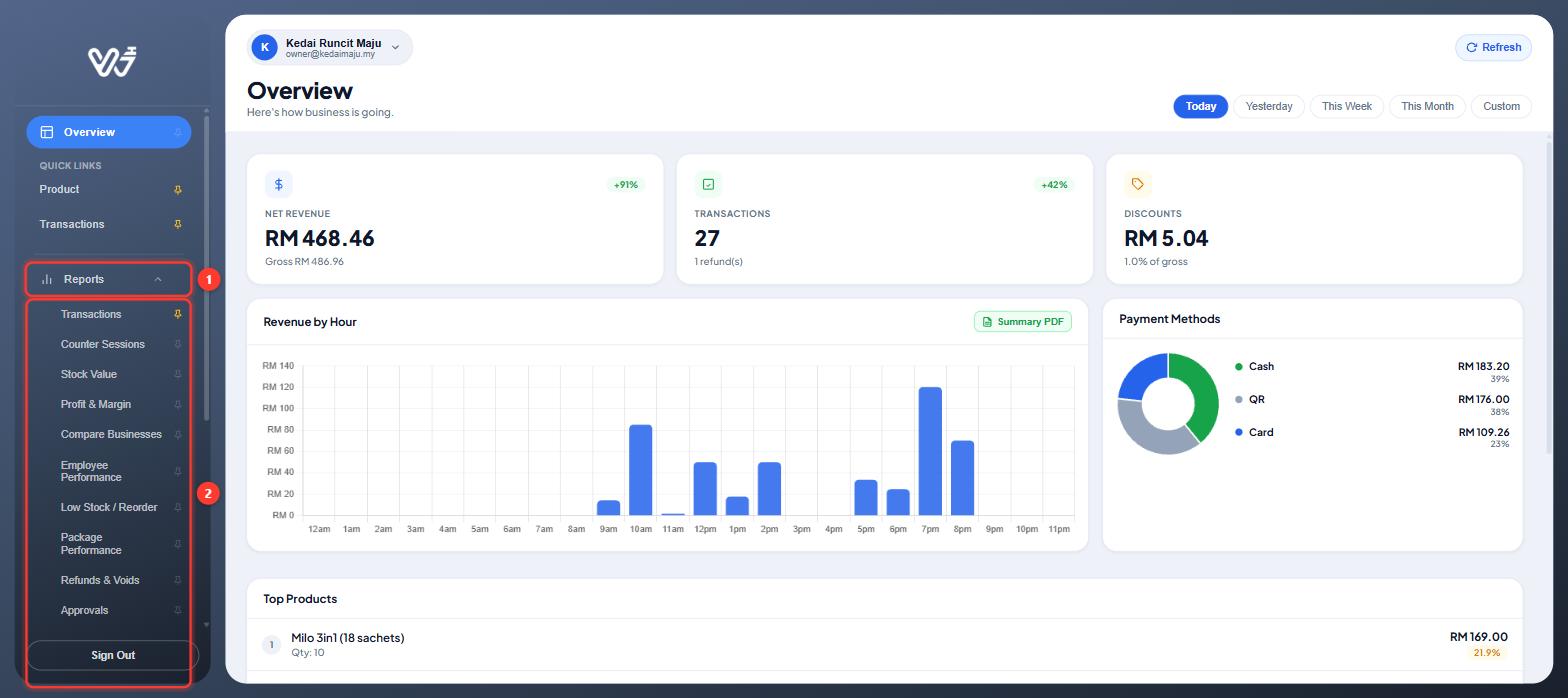Unpin Transactions quick link pin
The image size is (1568, 698).
click(x=178, y=224)
